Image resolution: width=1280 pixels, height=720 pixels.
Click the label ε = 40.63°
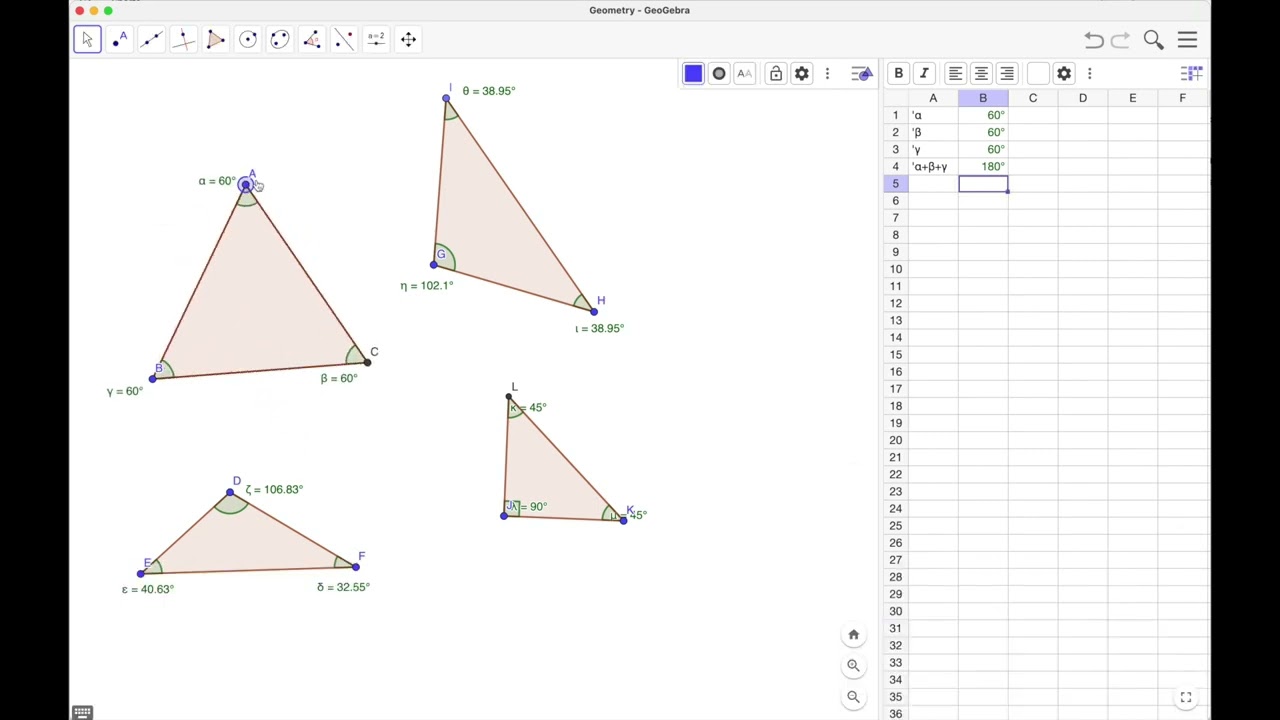pyautogui.click(x=148, y=589)
